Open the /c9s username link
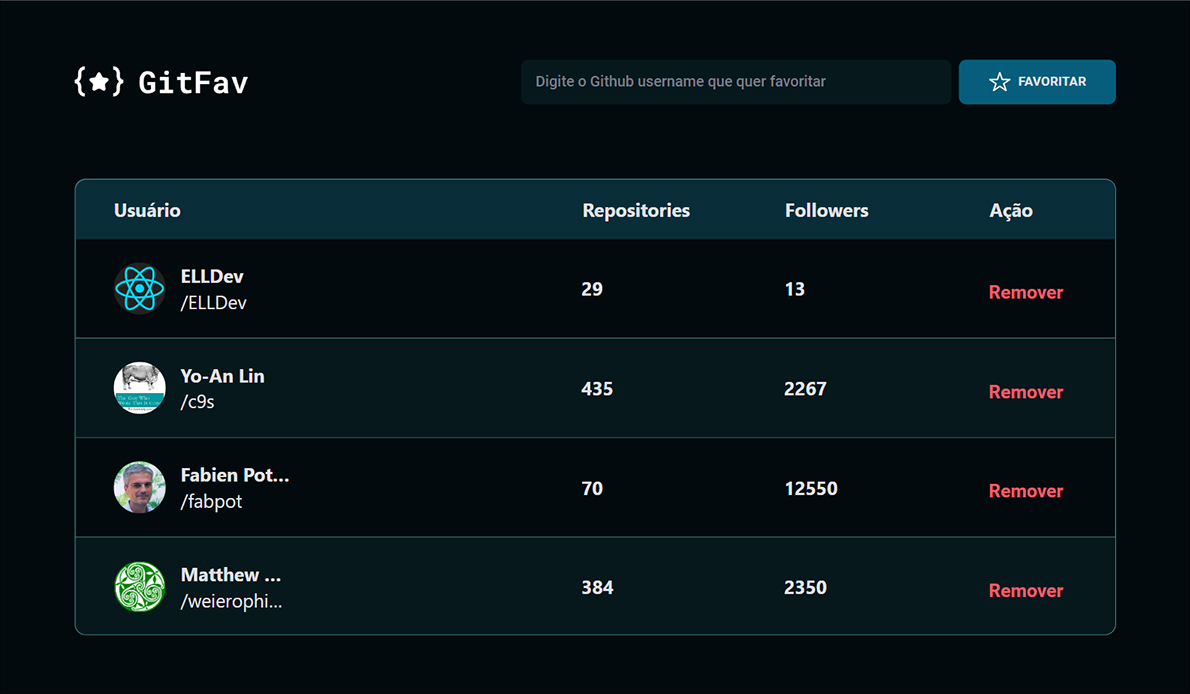This screenshot has width=1190, height=694. pyautogui.click(x=197, y=402)
